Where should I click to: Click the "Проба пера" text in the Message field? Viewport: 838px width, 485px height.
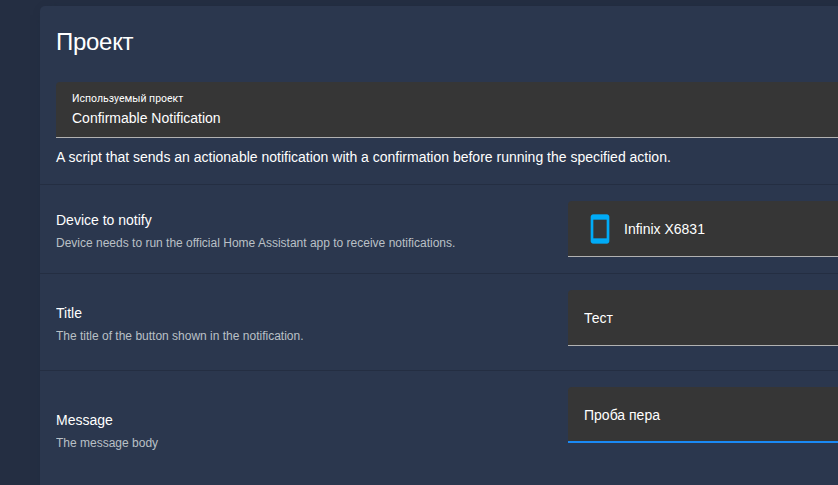[x=622, y=415]
